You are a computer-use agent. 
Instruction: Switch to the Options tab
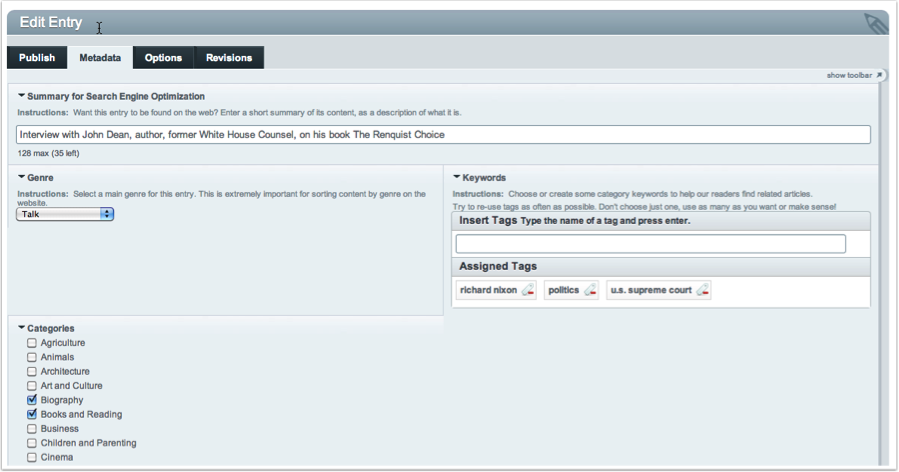pos(163,57)
